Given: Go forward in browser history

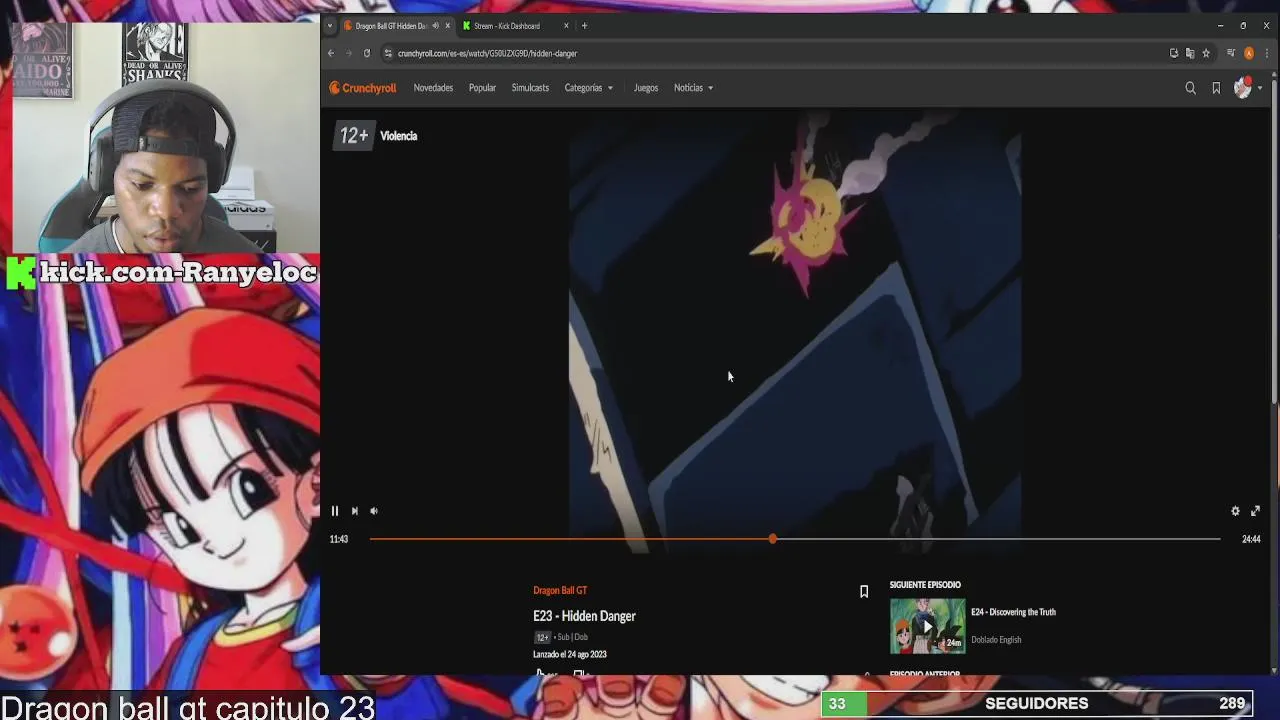Looking at the screenshot, I should point(349,53).
